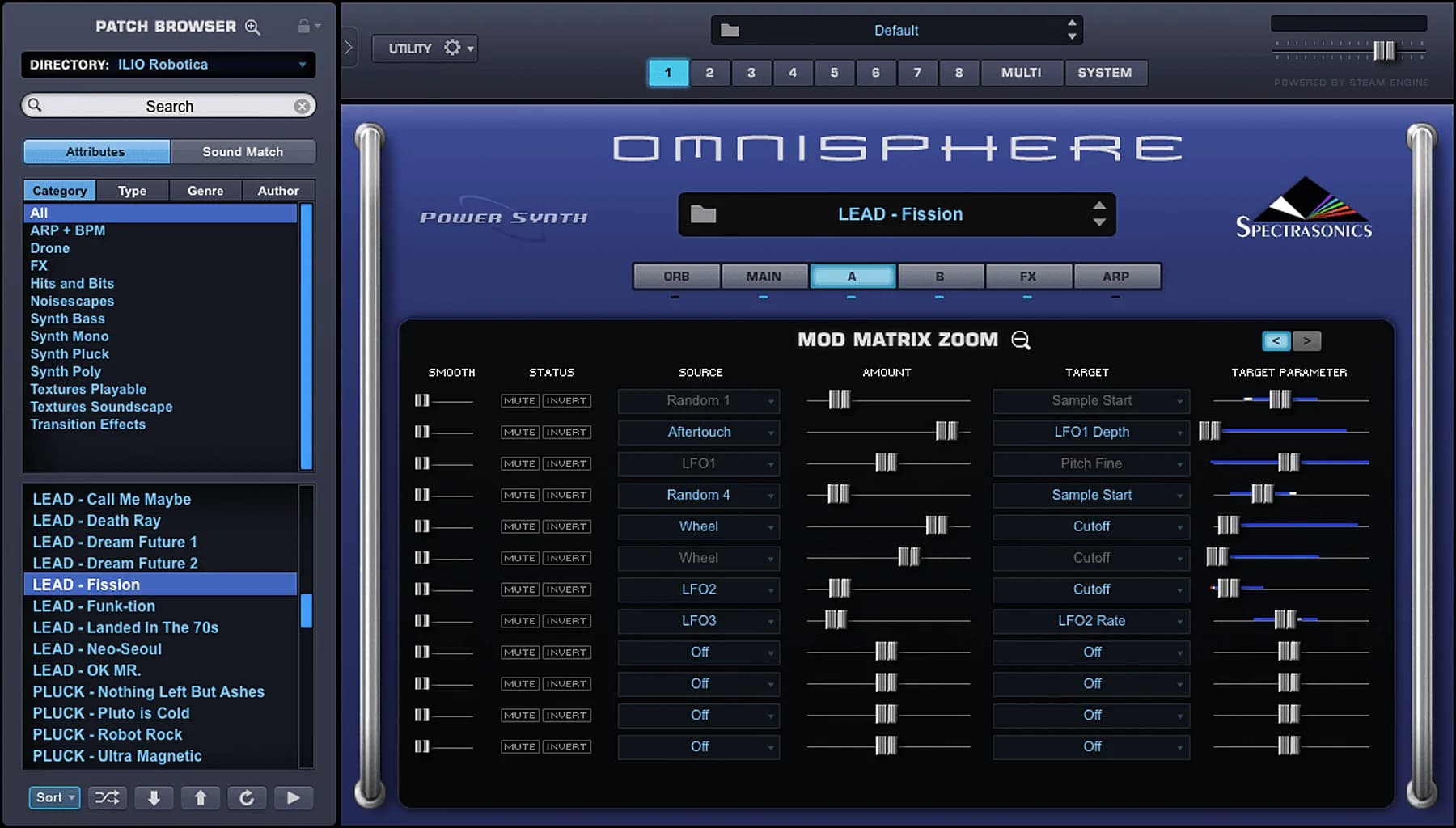The width and height of the screenshot is (1456, 828).
Task: Select part 3 in the multi row
Action: (x=751, y=73)
